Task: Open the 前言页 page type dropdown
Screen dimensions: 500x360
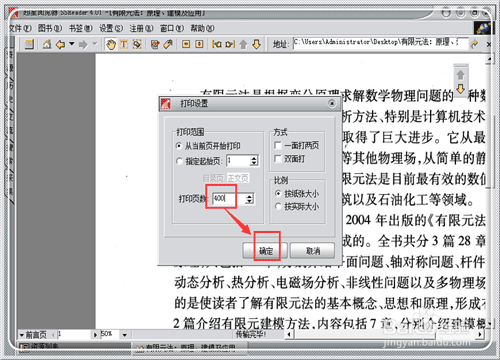Action: 22,335
